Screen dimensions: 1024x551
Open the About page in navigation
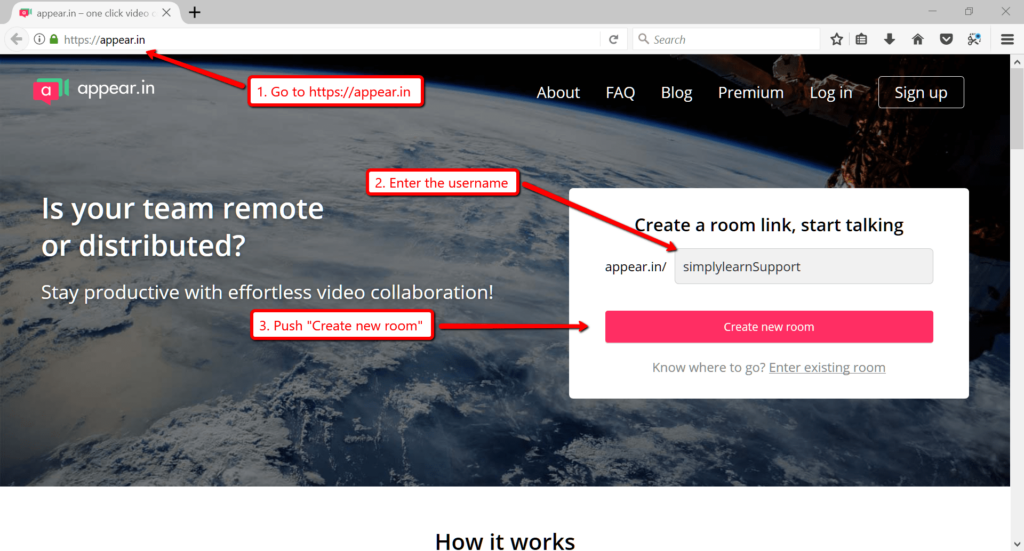558,92
